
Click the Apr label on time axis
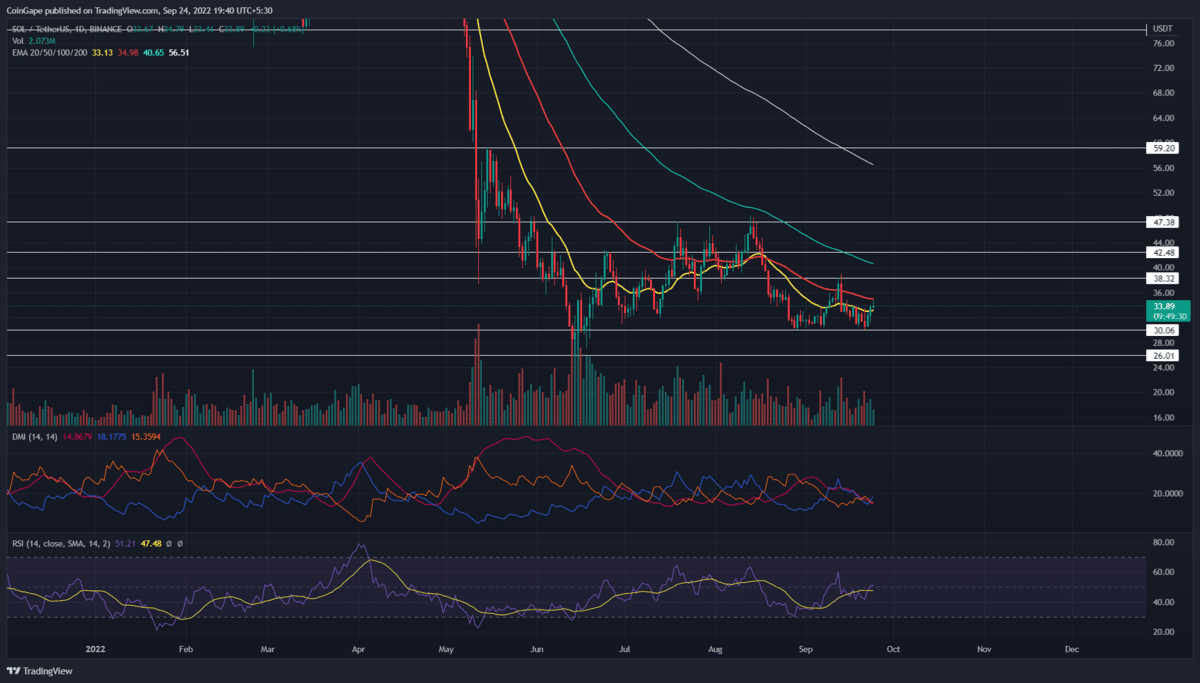point(357,649)
